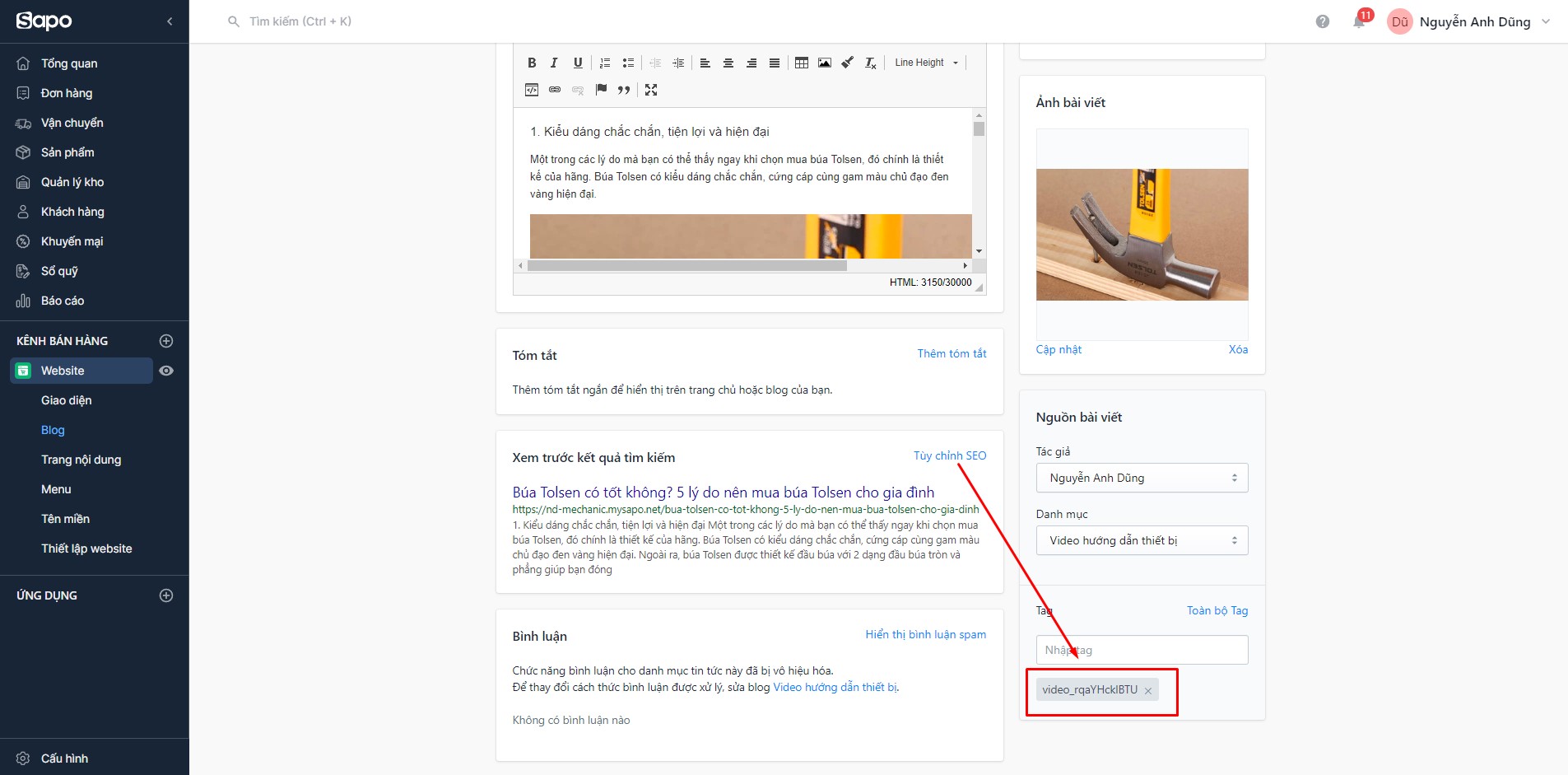Remove the video_rqaYHcklBTU tag

click(x=1148, y=691)
